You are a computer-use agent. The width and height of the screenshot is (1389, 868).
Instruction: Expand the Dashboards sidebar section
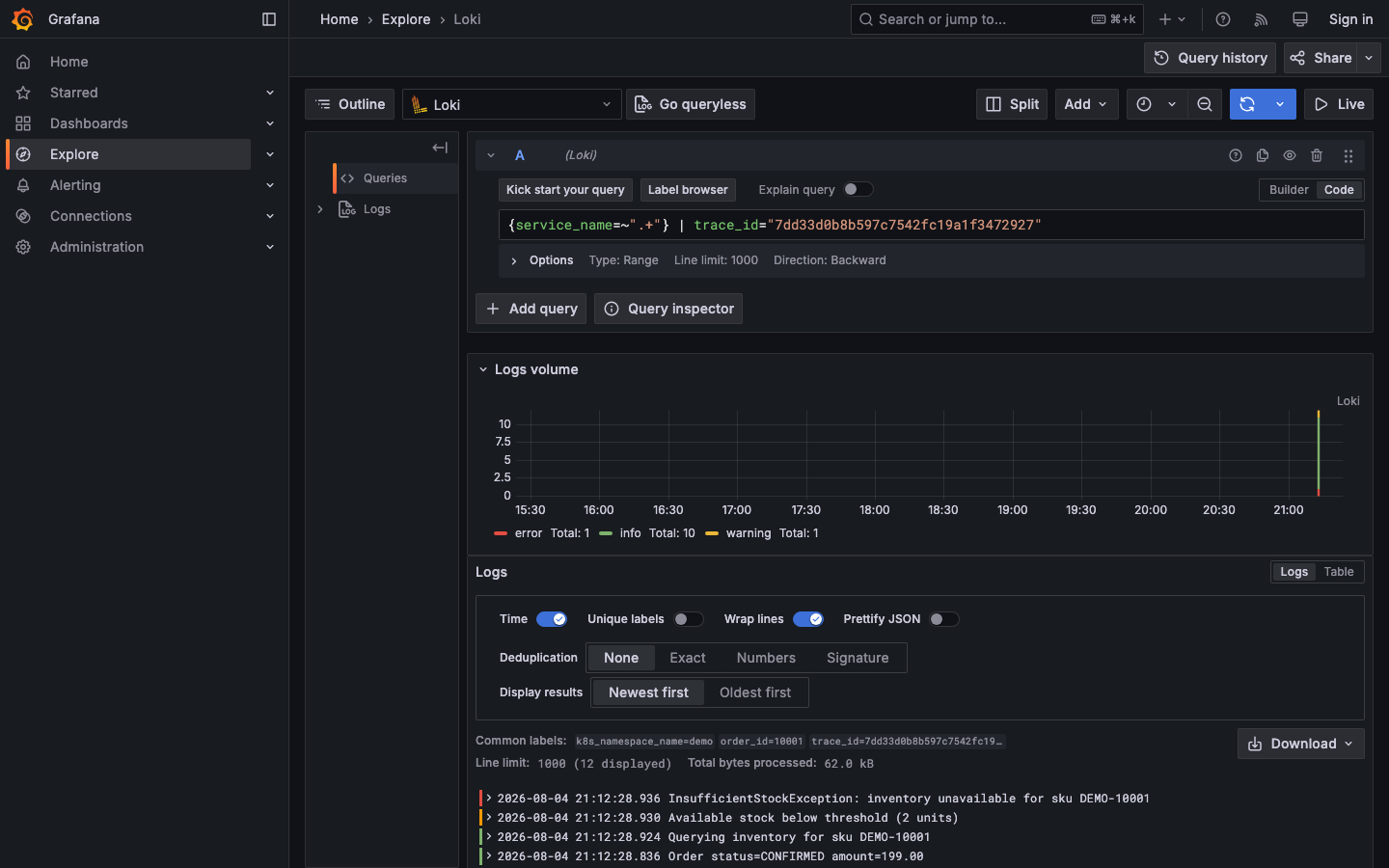[x=270, y=123]
